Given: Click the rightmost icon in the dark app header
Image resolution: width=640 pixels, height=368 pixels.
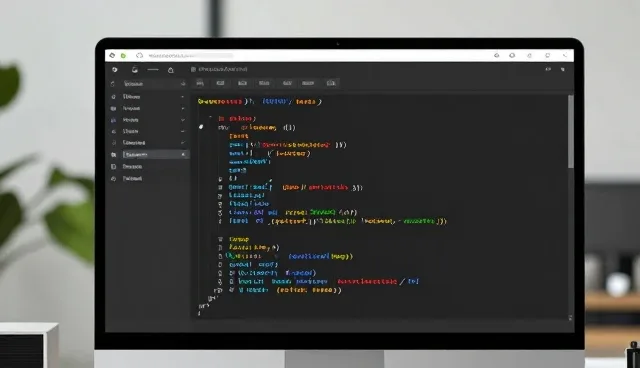Looking at the screenshot, I should pos(563,69).
